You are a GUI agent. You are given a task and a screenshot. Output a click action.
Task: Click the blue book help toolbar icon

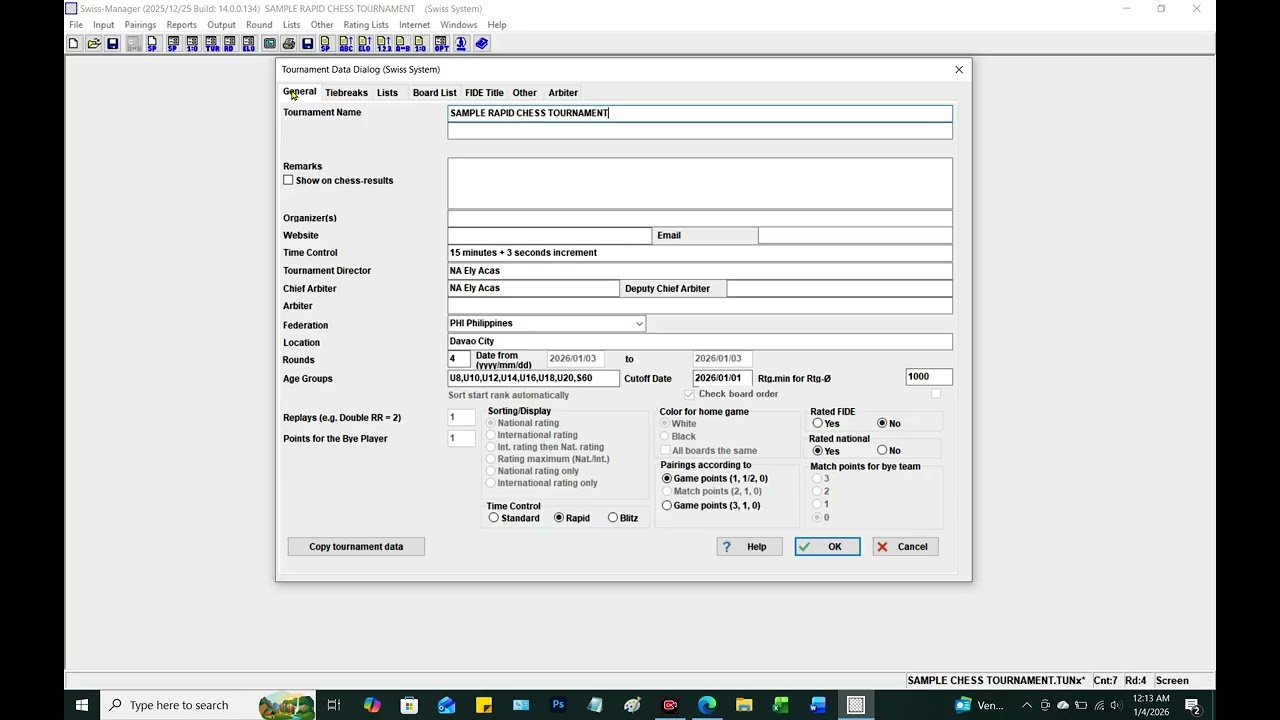(481, 43)
